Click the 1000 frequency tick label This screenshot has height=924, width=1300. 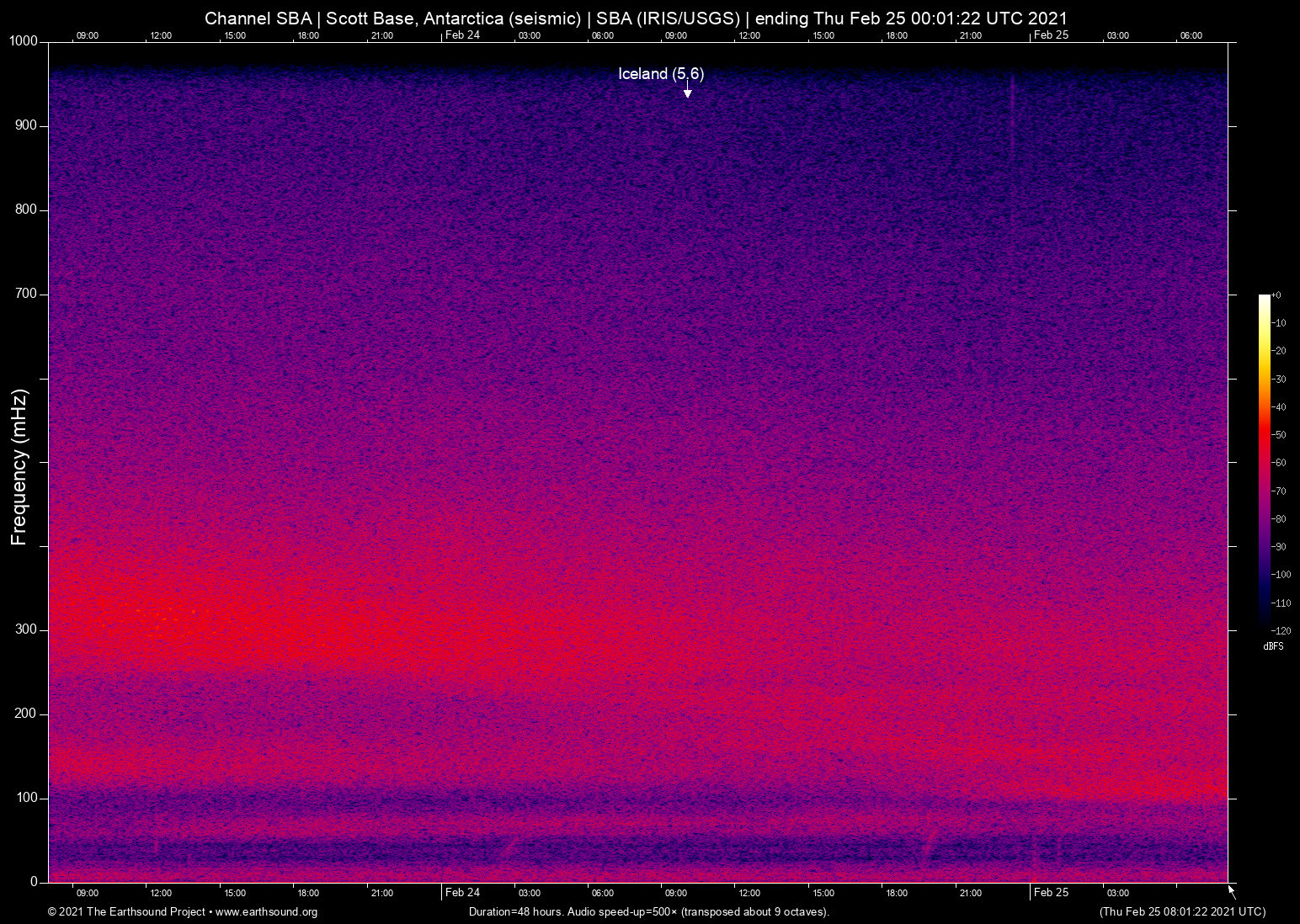[23, 41]
